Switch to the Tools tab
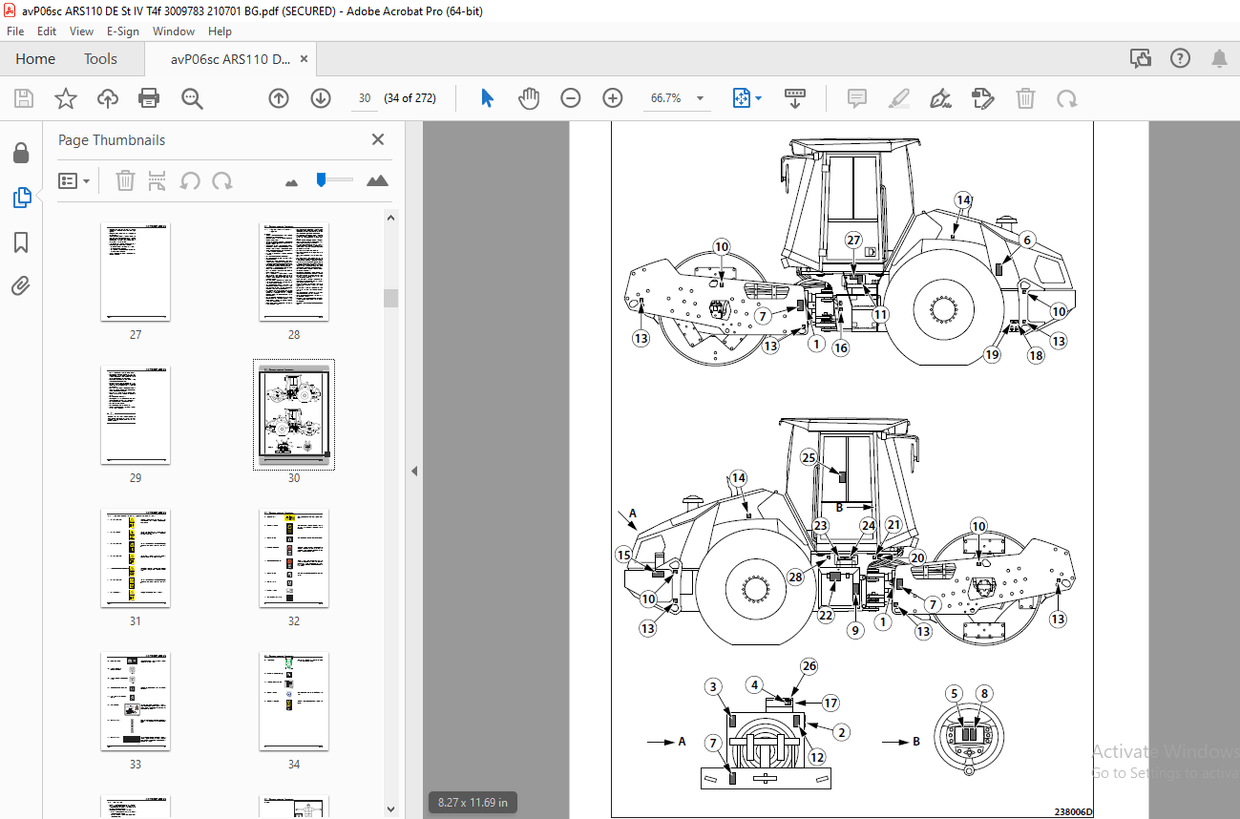The height and width of the screenshot is (819, 1240). 100,58
